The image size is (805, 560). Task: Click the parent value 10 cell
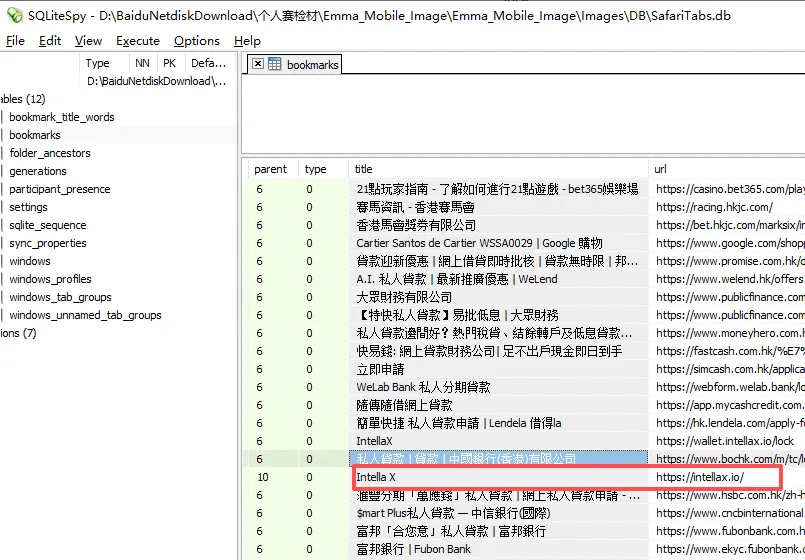pyautogui.click(x=271, y=477)
